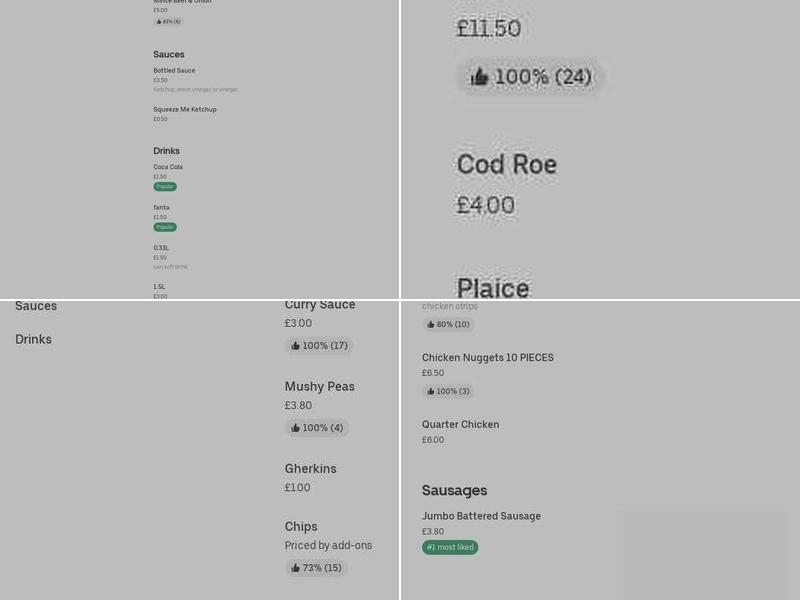Viewport: 800px width, 600px height.
Task: Click Jumbo Battered Sausage image thumbnail
Action: pyautogui.click(x=701, y=555)
